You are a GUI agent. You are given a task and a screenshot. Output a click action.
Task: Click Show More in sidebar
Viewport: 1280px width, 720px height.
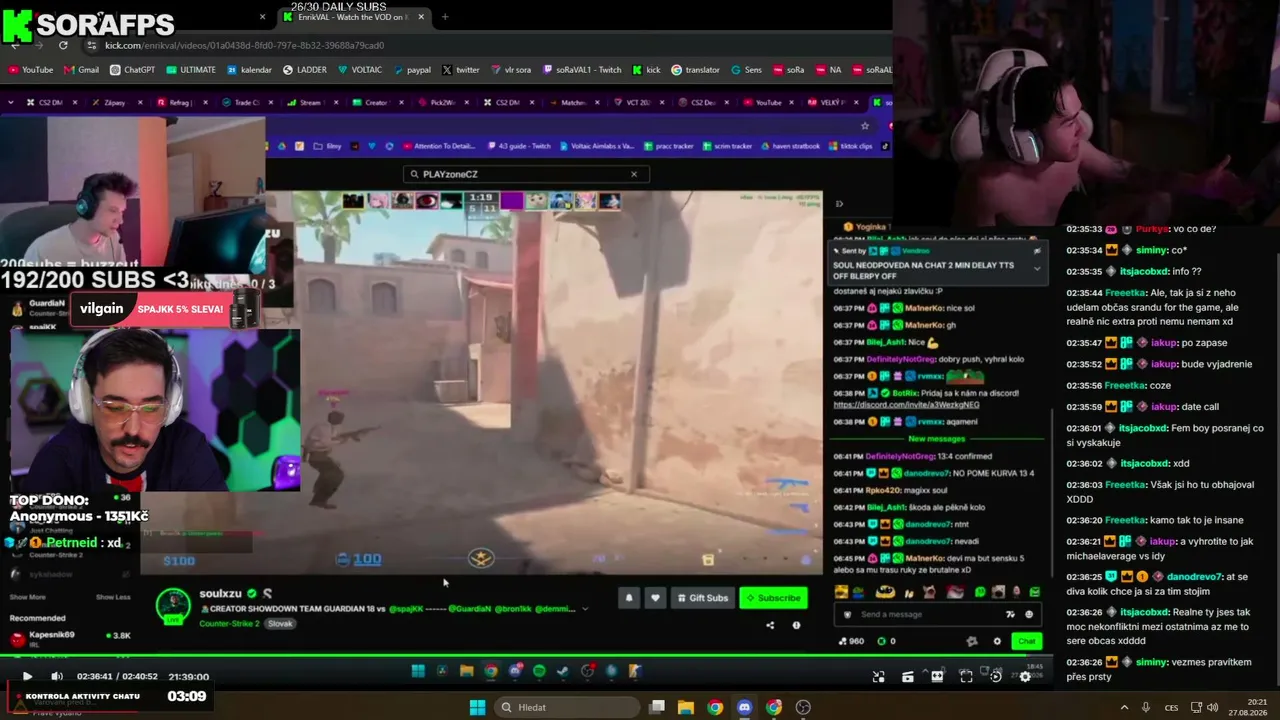[27, 597]
